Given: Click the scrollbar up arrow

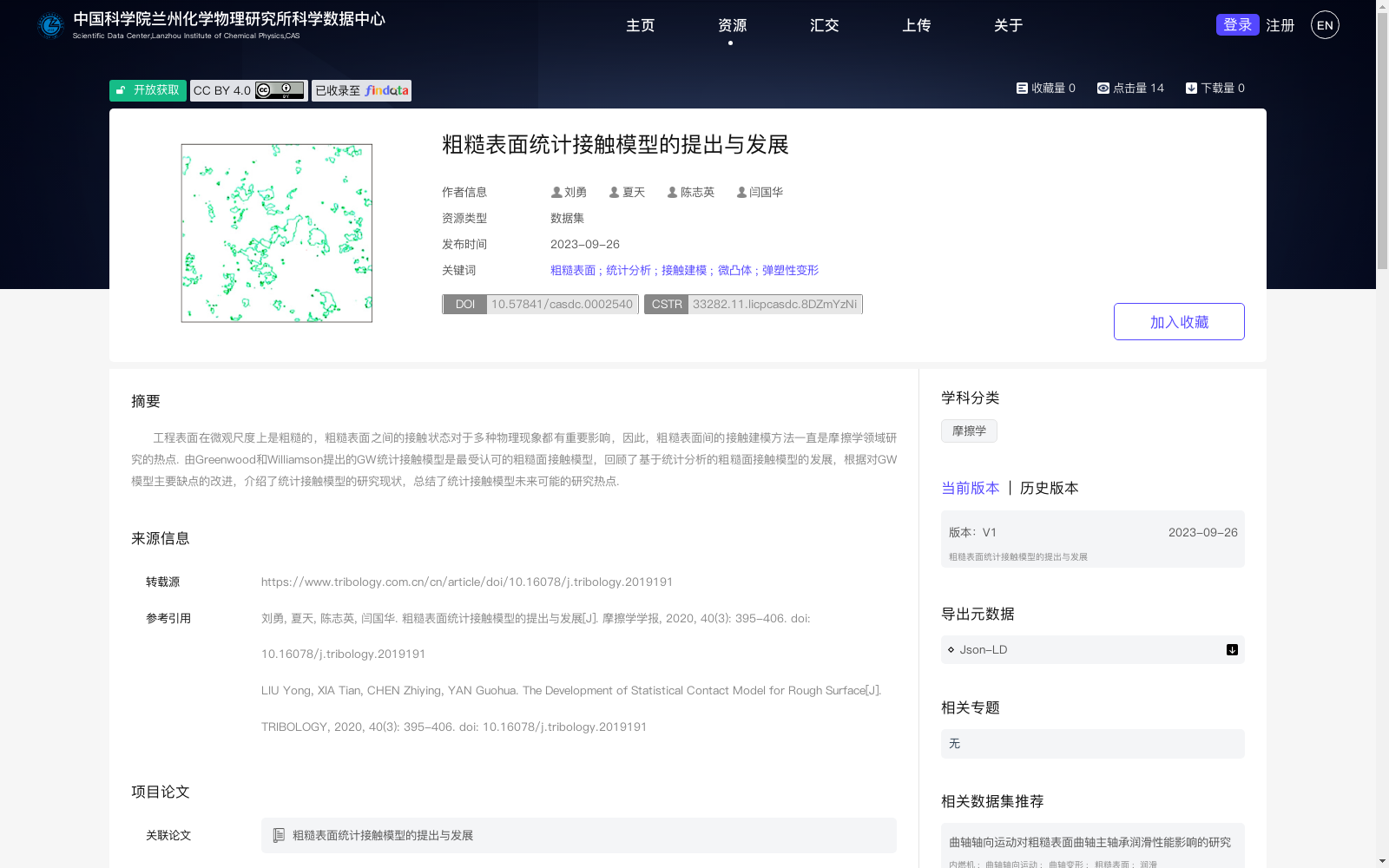Looking at the screenshot, I should point(1382,6).
